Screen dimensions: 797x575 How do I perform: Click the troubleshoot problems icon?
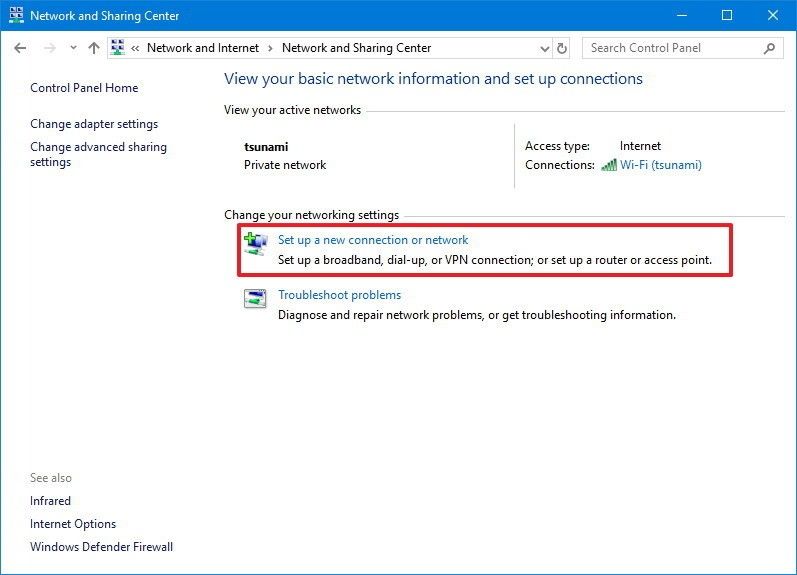(255, 298)
